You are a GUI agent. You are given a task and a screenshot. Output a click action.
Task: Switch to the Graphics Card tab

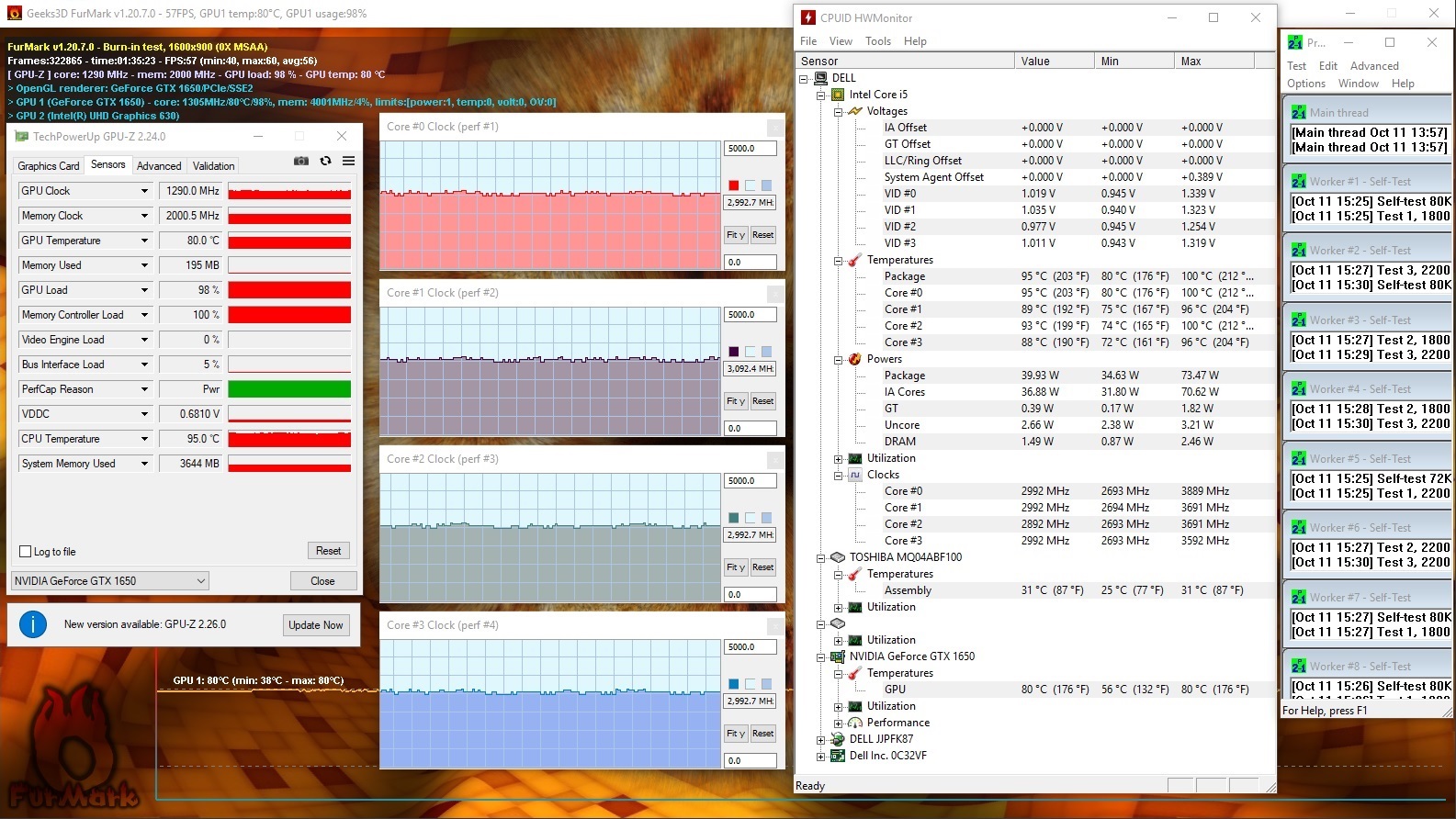coord(49,166)
